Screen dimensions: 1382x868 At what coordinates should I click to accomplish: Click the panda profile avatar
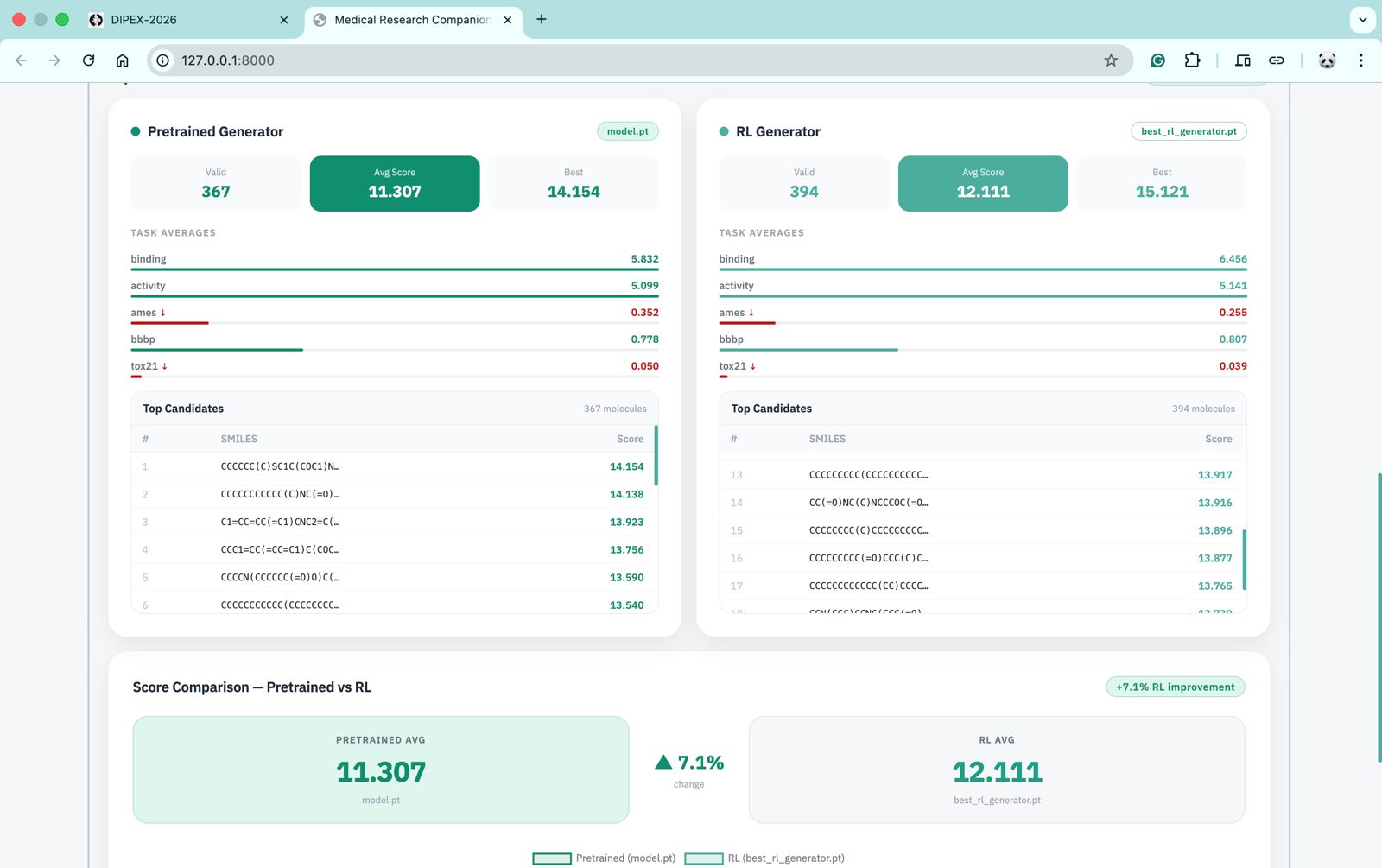pos(1327,60)
